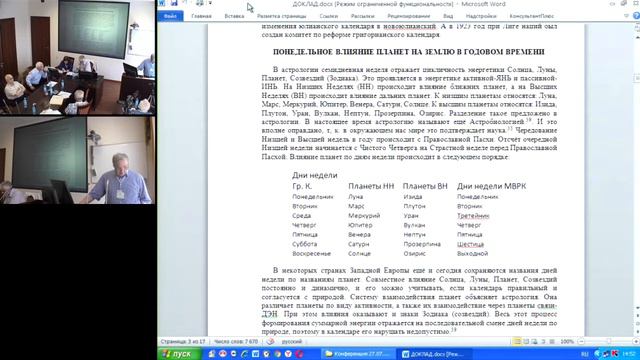This screenshot has height=360, width=640.
Task: Switch to Outline view icon
Action: [543, 341]
